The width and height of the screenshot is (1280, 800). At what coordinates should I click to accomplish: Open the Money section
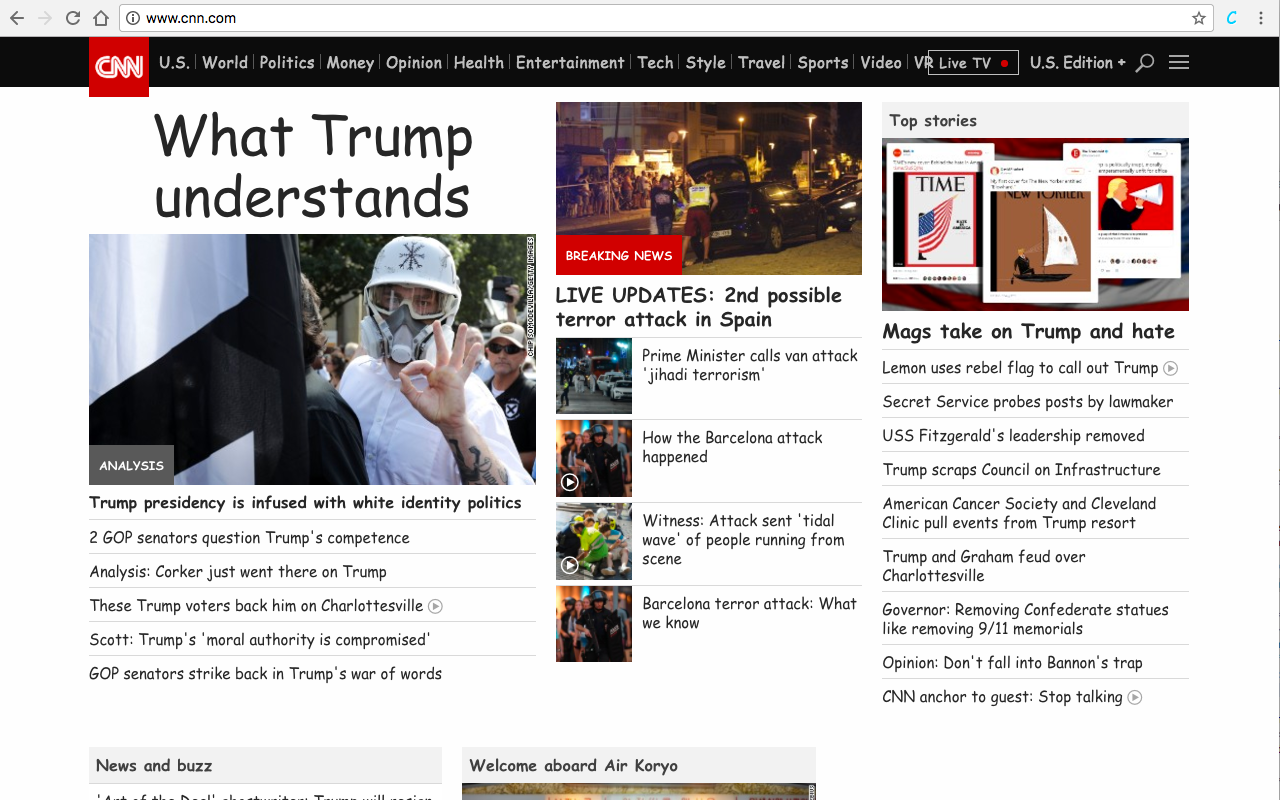coord(350,62)
